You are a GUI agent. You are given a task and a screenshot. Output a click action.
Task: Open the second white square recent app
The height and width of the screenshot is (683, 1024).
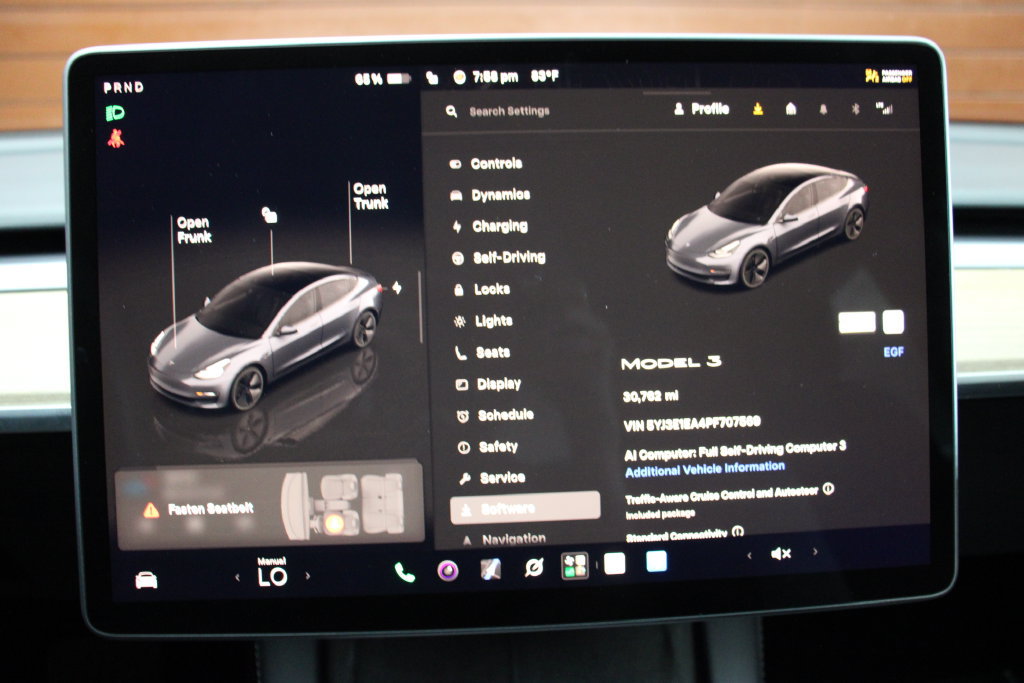coord(656,561)
